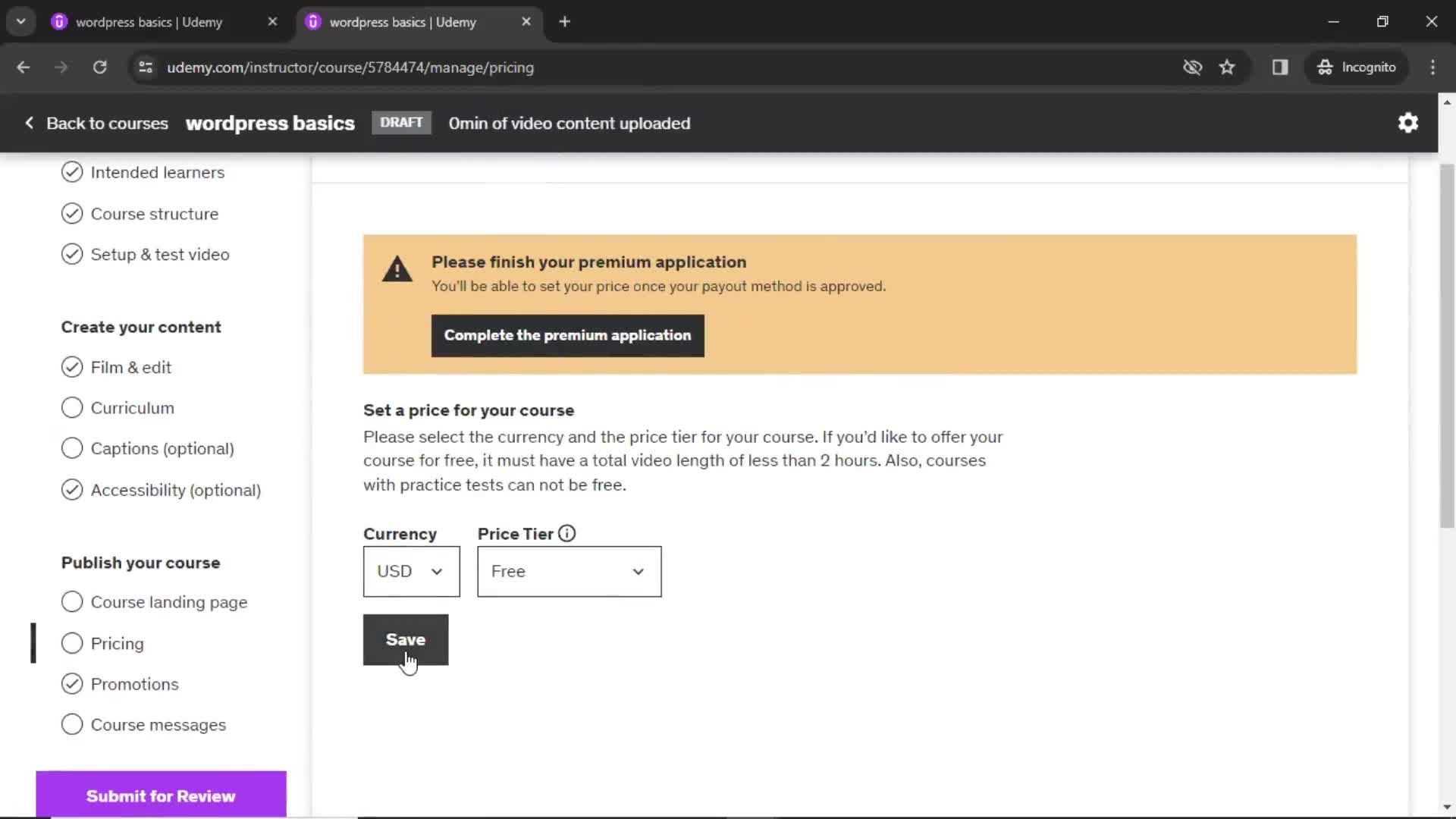Screen dimensions: 1456x819
Task: Click the Intended learners checklist icon
Action: pos(71,172)
